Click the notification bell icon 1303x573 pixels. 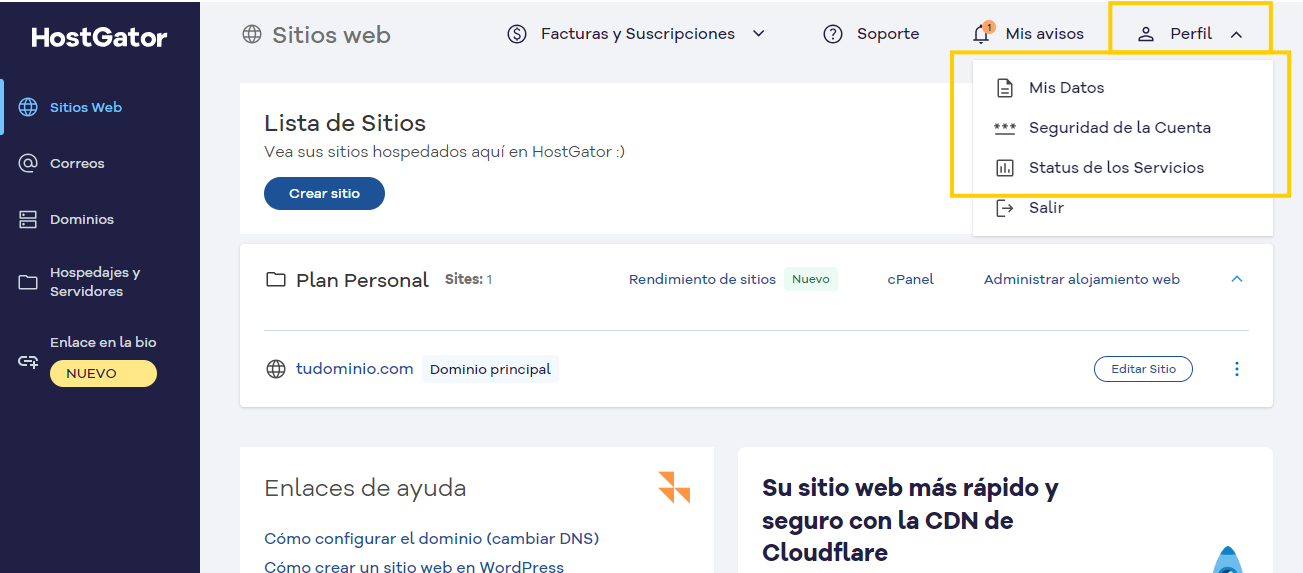pos(982,34)
